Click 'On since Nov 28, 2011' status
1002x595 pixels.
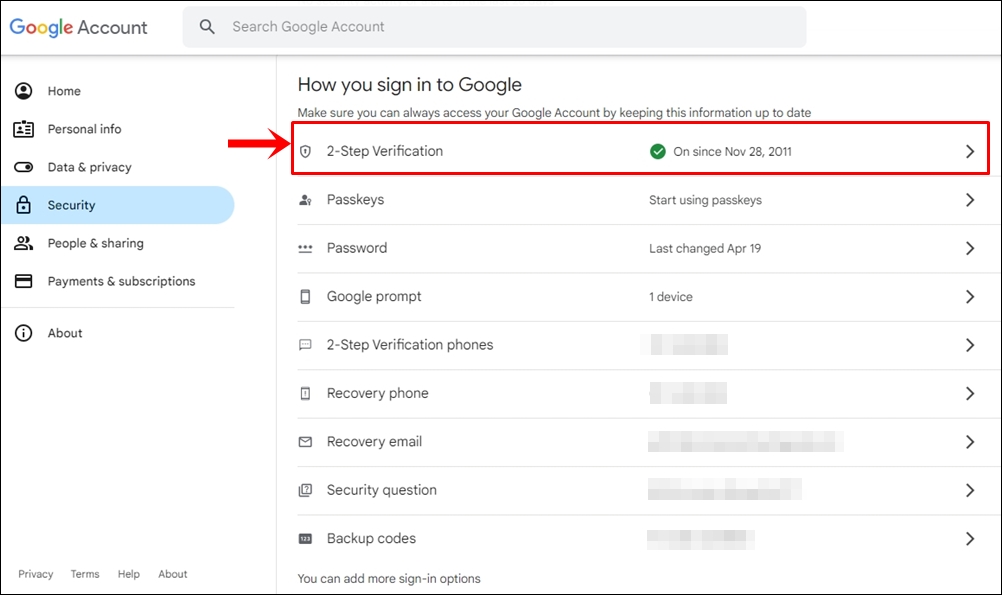pos(732,151)
